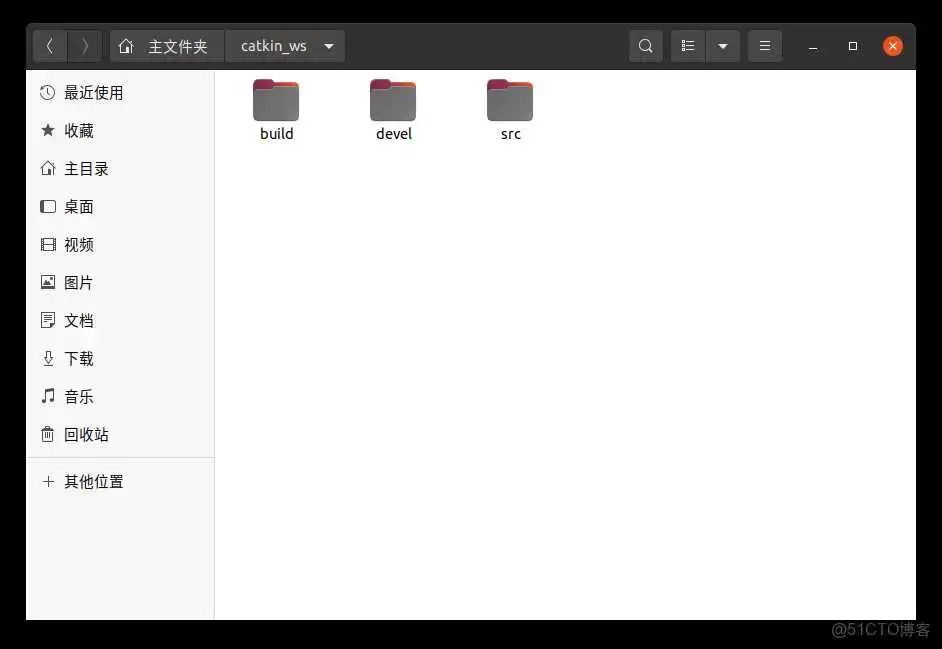Click the back navigation arrow
942x649 pixels.
point(50,45)
